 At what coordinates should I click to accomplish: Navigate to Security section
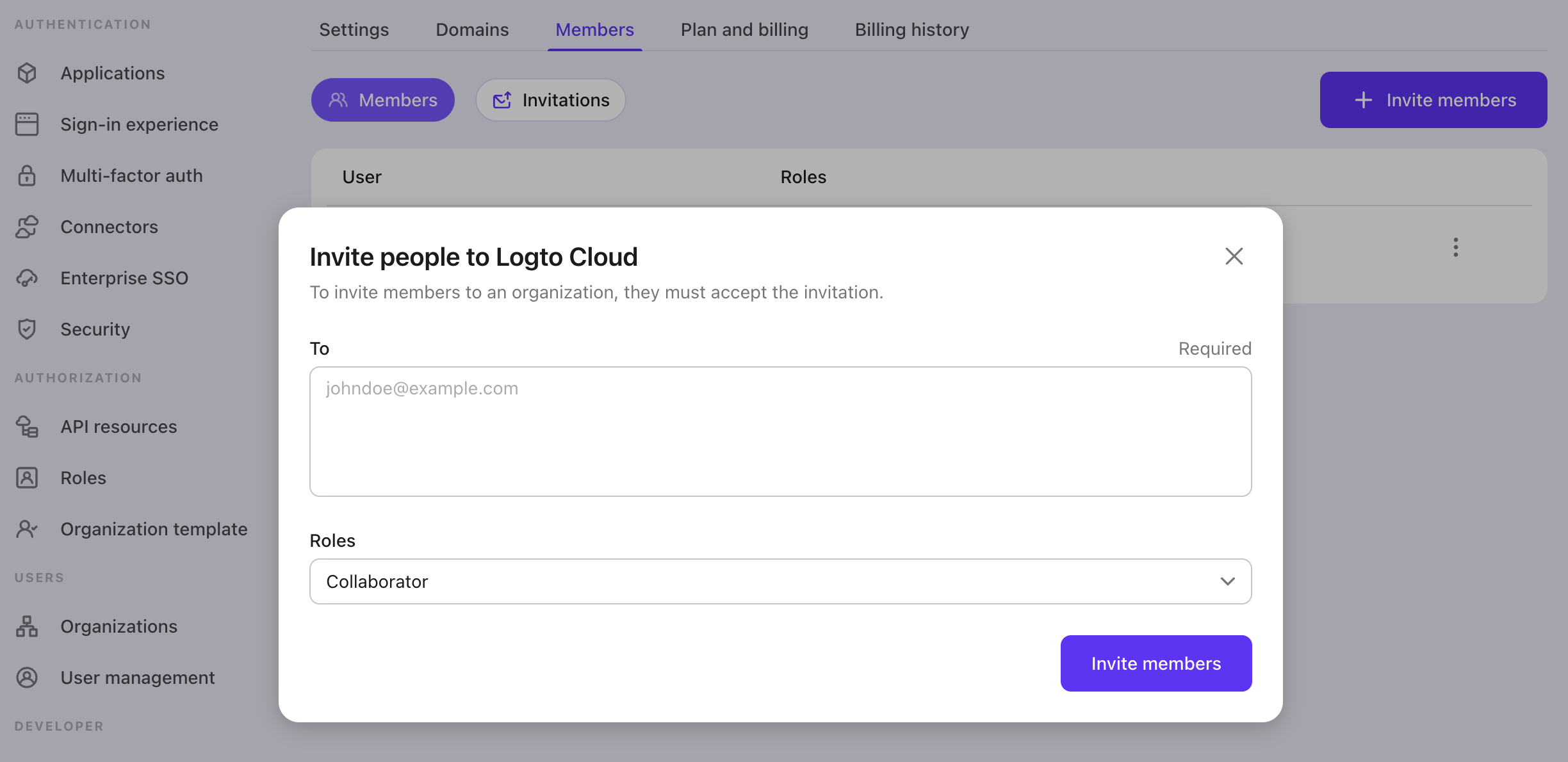pyautogui.click(x=95, y=329)
